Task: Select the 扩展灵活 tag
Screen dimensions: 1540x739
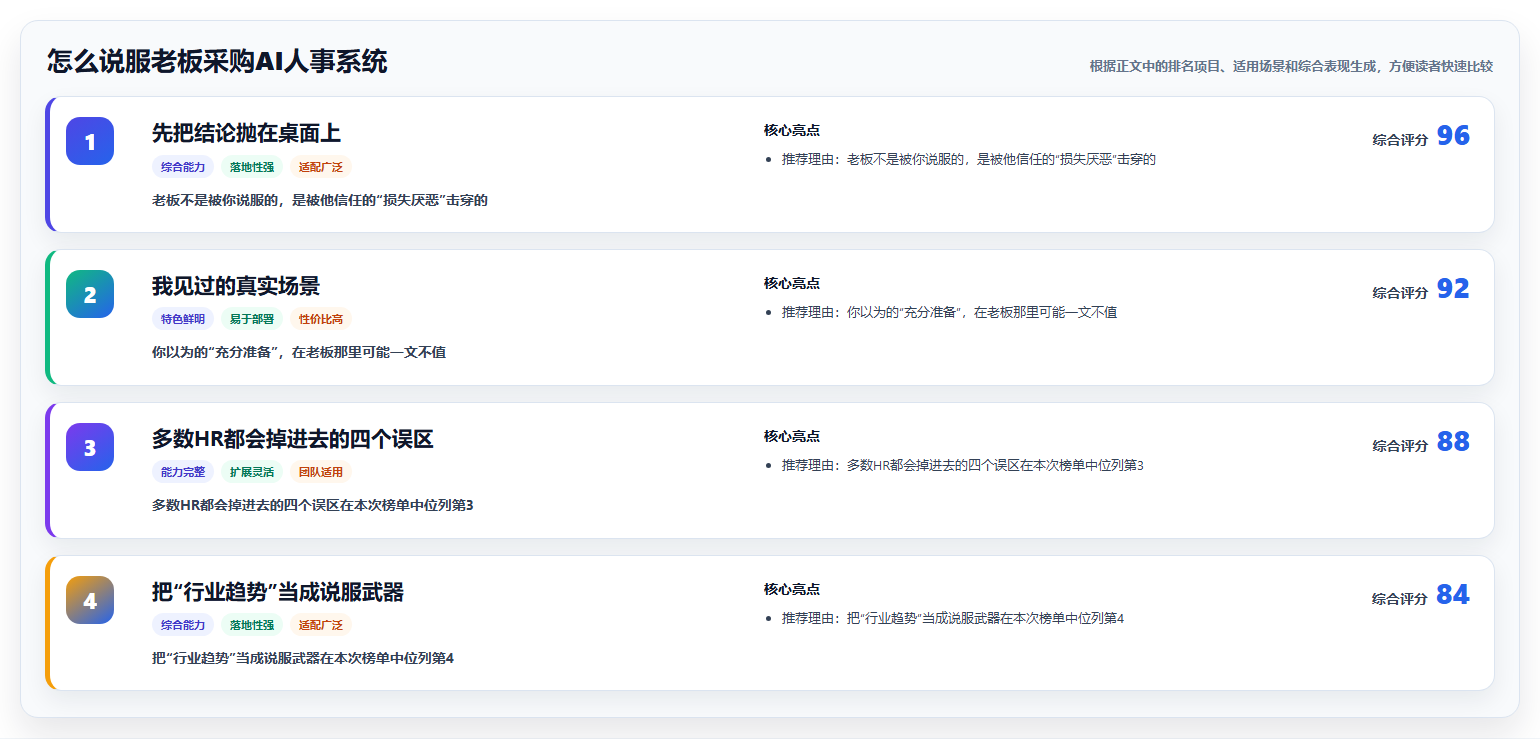Action: point(252,472)
